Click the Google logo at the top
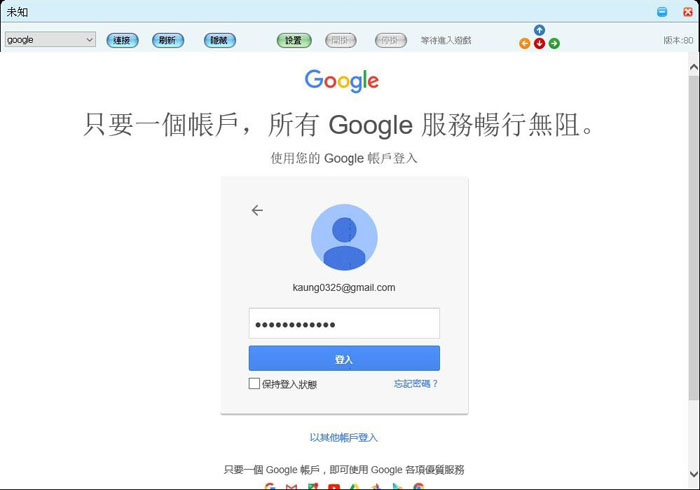Screen dimensions: 700x490 [342, 80]
